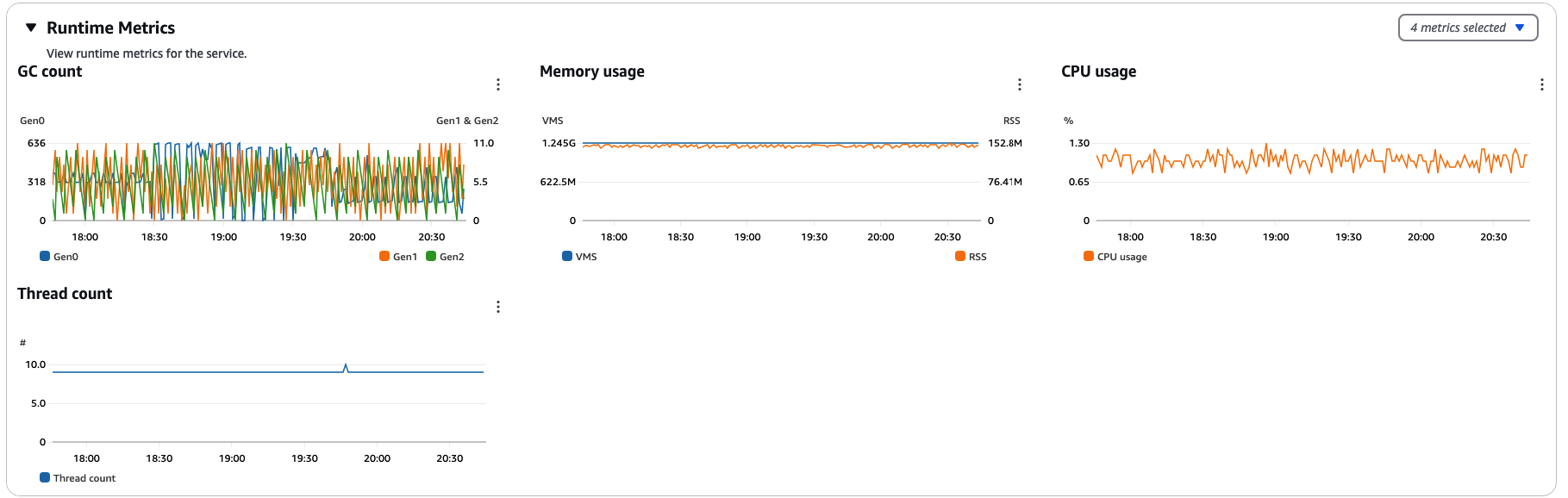This screenshot has height=498, width=1568.
Task: Toggle the Thread count series in its legend
Action: [x=77, y=477]
